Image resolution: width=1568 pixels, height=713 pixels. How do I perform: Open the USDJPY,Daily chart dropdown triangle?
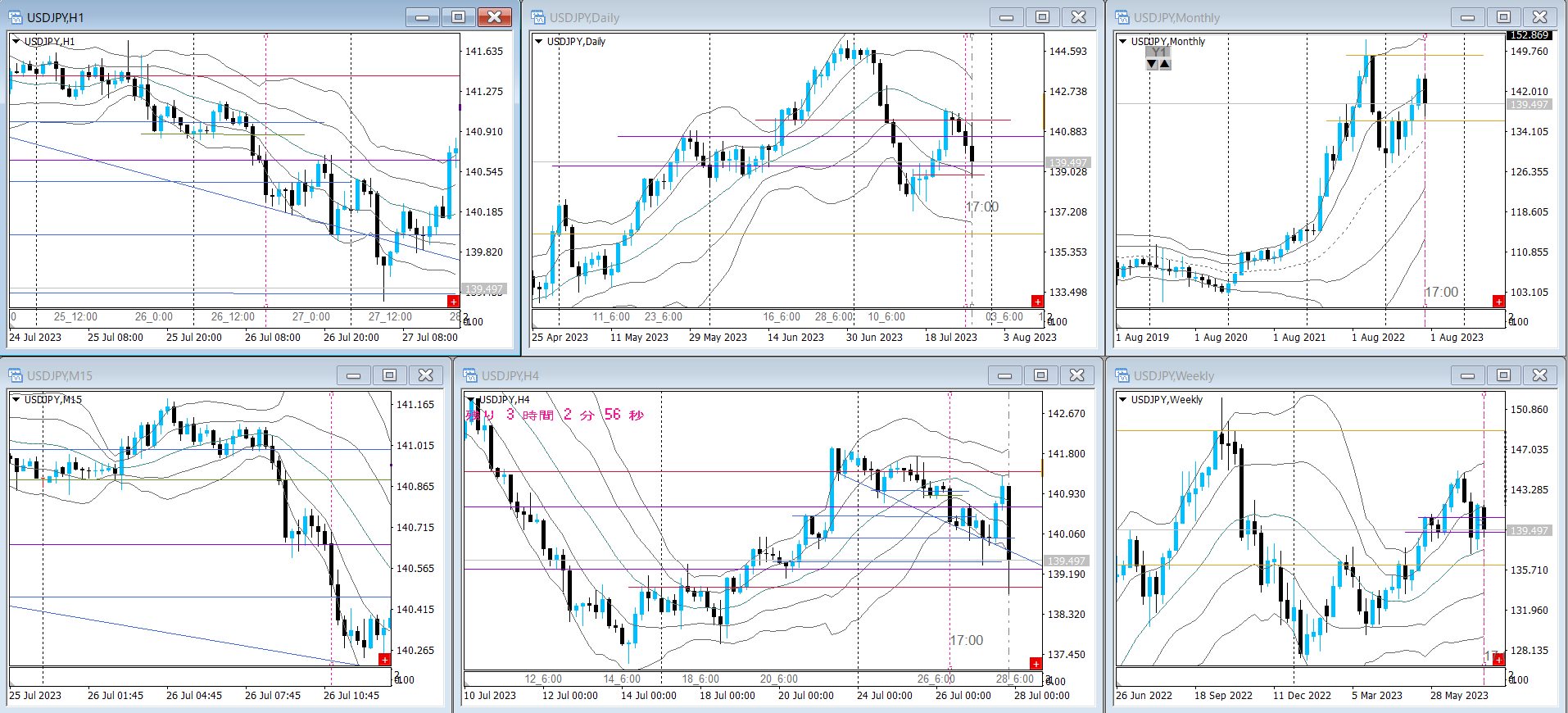click(538, 41)
